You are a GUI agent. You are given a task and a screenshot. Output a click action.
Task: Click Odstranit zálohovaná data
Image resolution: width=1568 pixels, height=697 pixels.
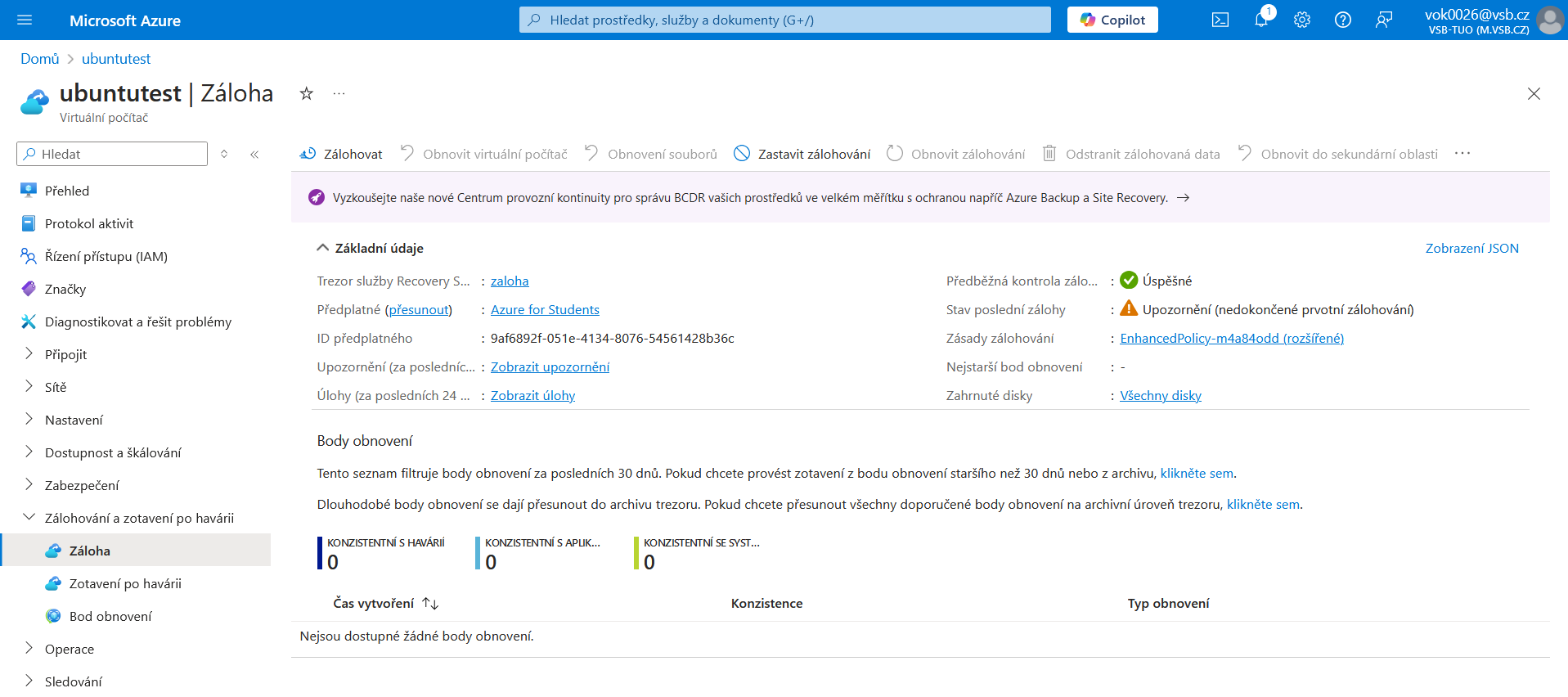(x=1131, y=154)
